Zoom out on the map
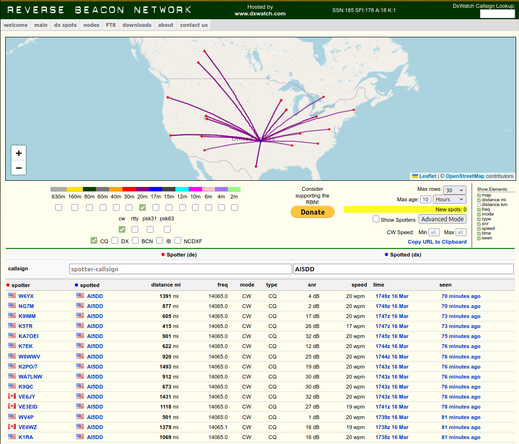519x444 pixels. point(19,168)
